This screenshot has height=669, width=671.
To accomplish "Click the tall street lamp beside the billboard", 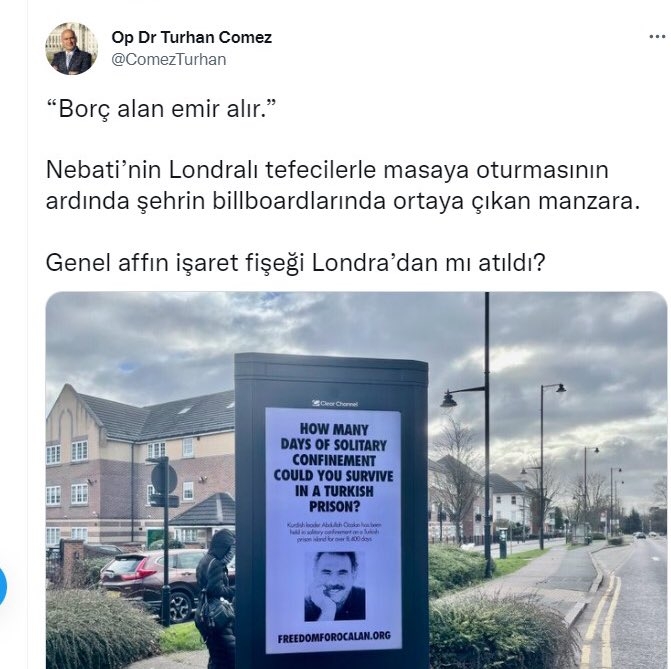I will click(x=487, y=434).
